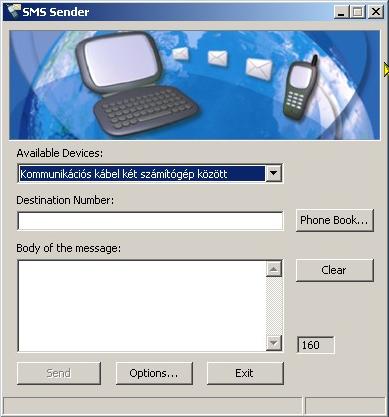Select the Kommunikációs kábel device combo box
The width and height of the screenshot is (389, 417).
(150, 173)
